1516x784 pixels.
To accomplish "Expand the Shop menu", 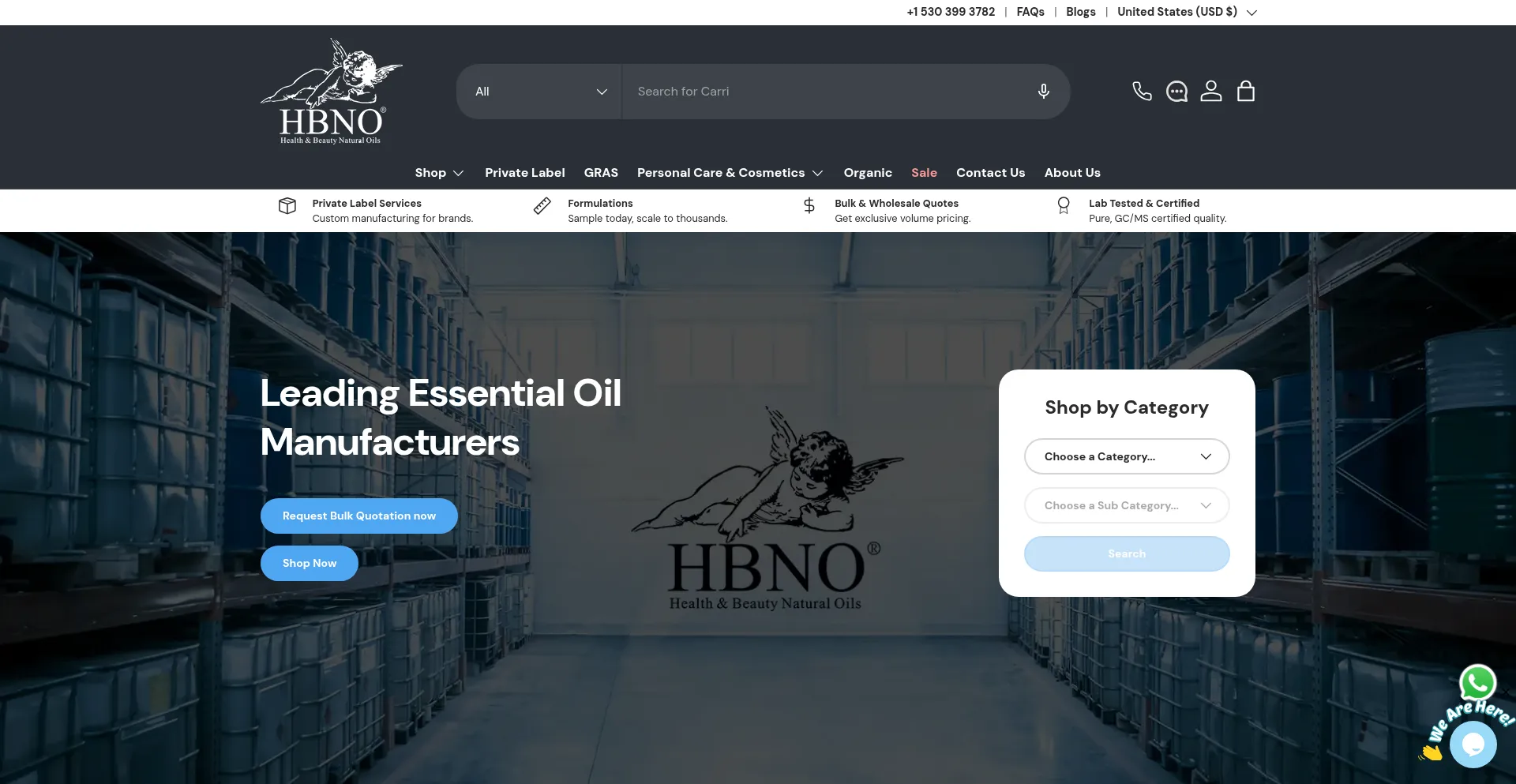I will coord(439,173).
